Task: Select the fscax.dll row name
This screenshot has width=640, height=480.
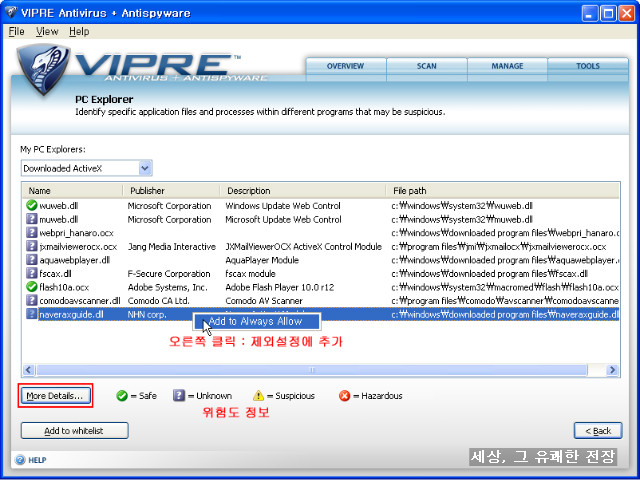Action: click(x=55, y=274)
